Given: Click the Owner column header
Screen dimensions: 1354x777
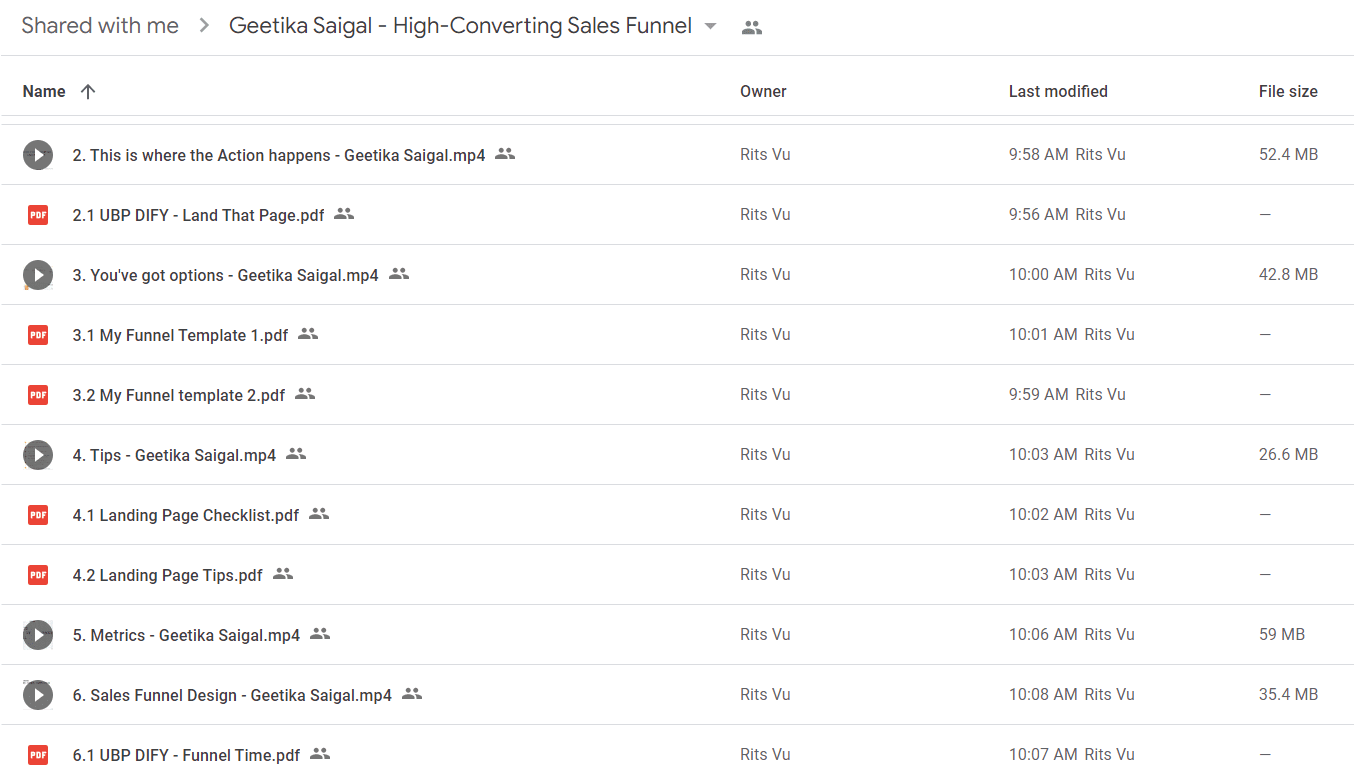Looking at the screenshot, I should 763,91.
